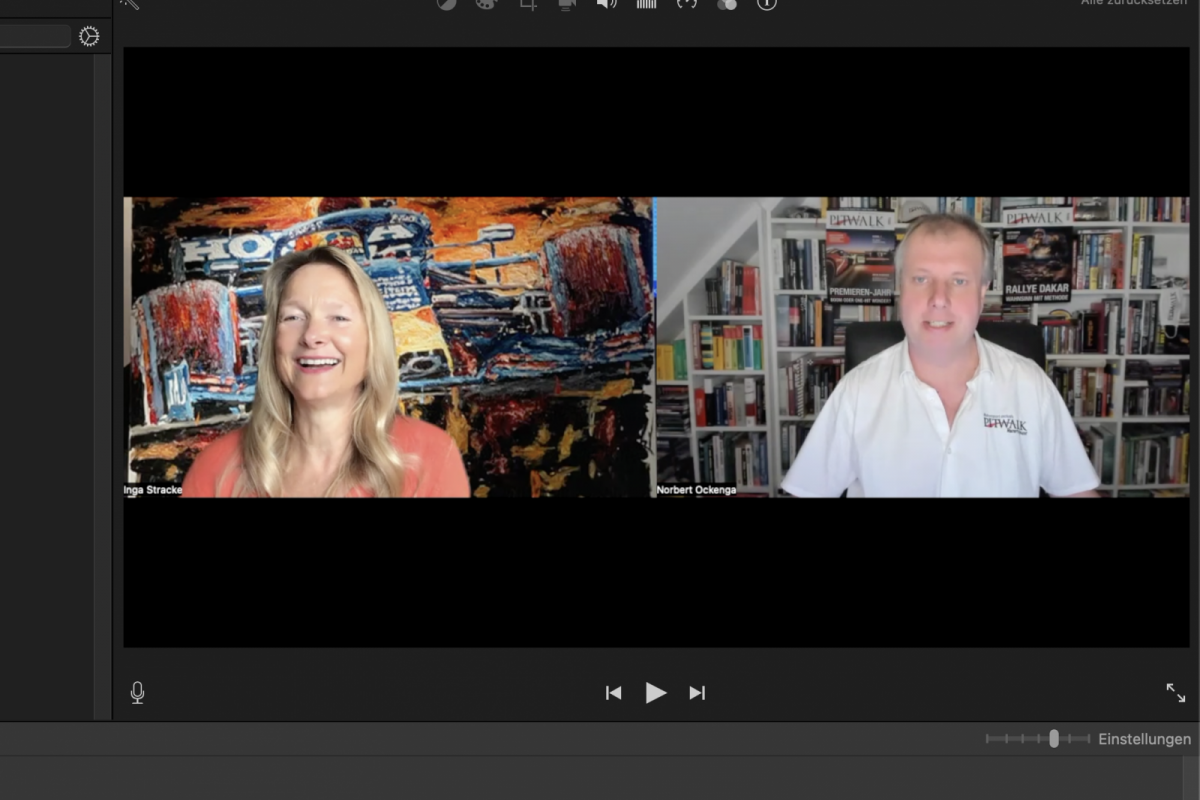Open the volume controls speaker icon
Image resolution: width=1200 pixels, height=800 pixels.
pos(607,4)
